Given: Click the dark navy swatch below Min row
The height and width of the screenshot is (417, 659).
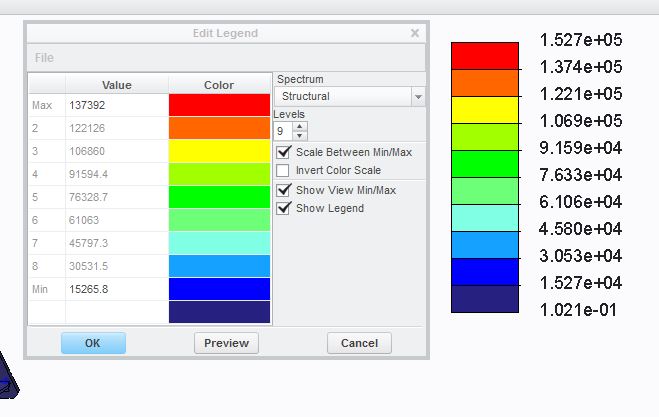Looking at the screenshot, I should click(x=219, y=312).
